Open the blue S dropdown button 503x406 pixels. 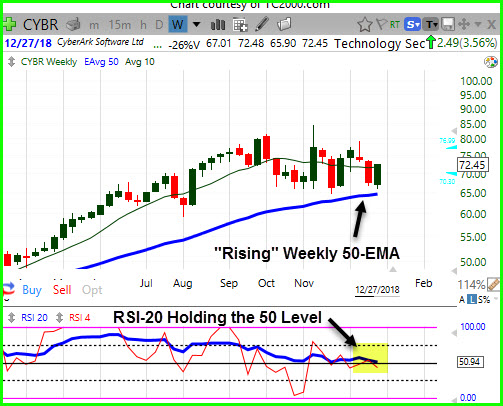click(412, 24)
